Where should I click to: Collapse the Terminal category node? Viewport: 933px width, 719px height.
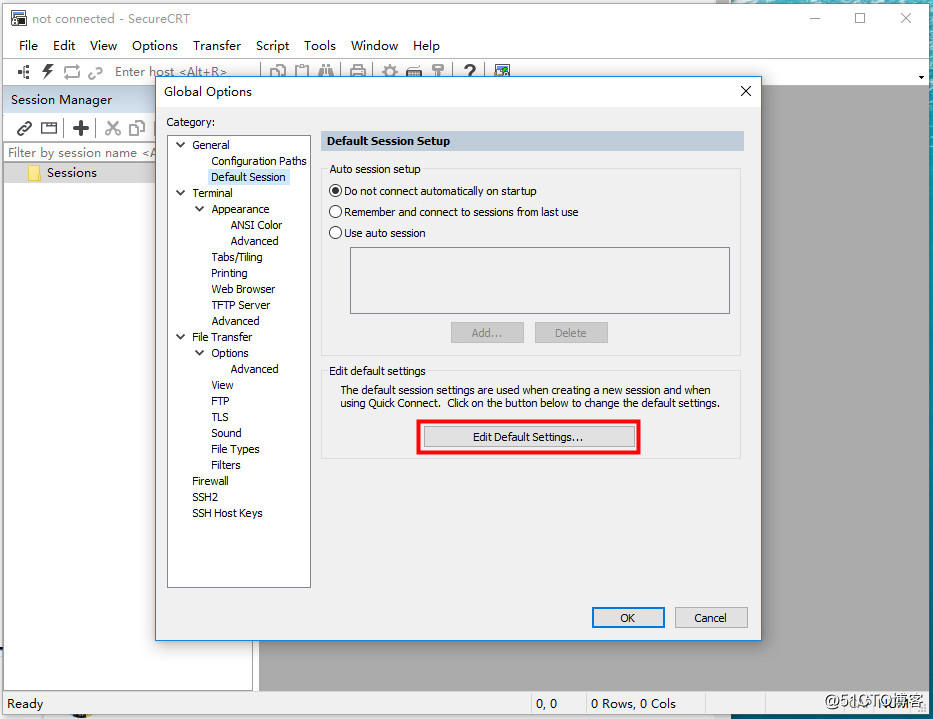pos(181,193)
